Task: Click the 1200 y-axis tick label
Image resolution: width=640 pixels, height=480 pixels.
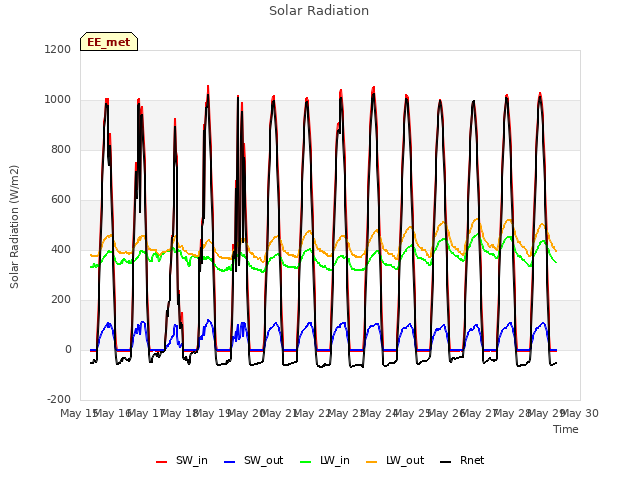Action: pyautogui.click(x=58, y=49)
